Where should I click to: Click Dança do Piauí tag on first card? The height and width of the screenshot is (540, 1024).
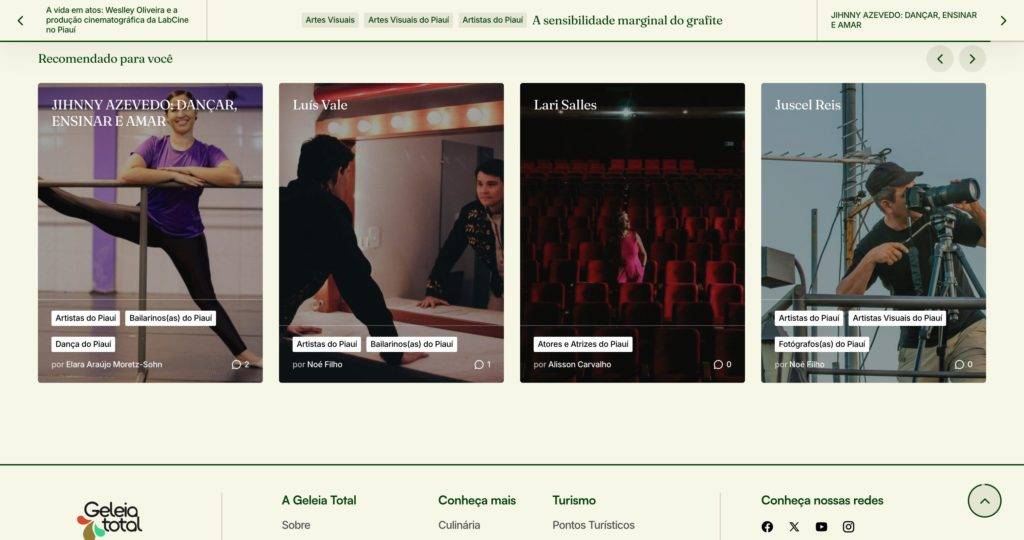coord(83,344)
